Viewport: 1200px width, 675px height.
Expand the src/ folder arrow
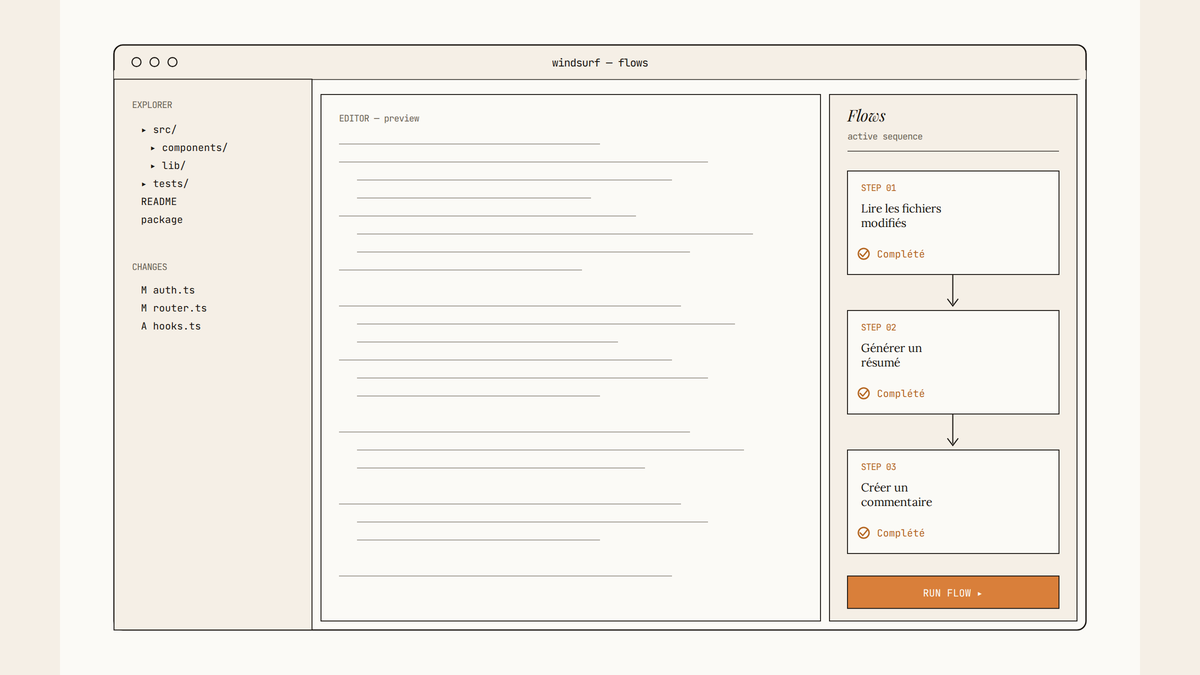(144, 130)
